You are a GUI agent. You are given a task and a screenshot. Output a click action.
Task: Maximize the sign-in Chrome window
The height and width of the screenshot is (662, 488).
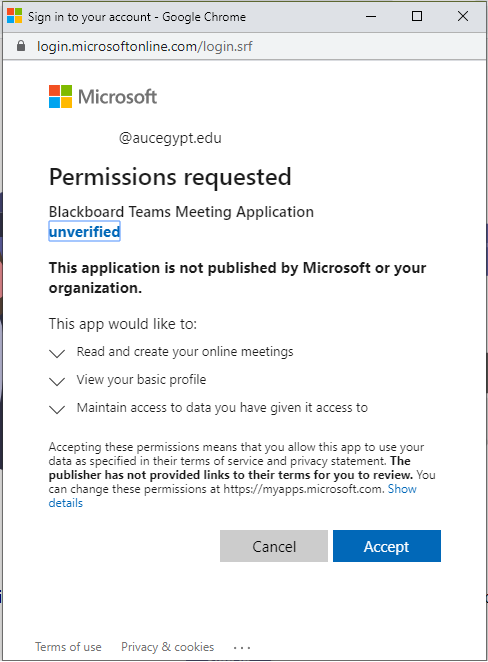pyautogui.click(x=417, y=16)
